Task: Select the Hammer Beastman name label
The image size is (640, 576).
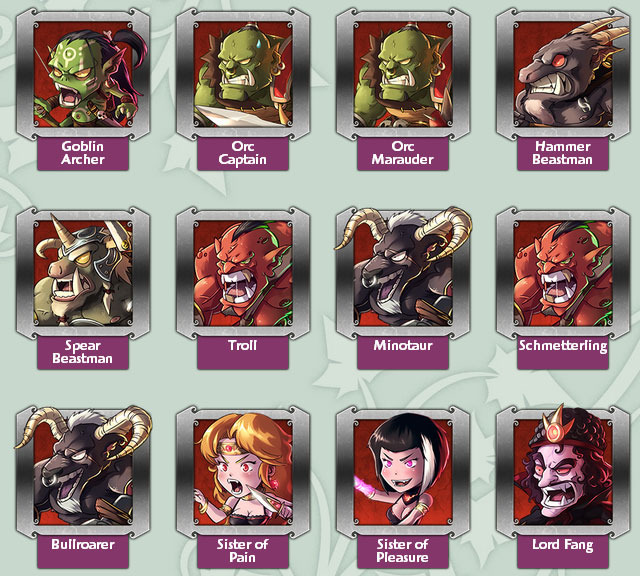Action: [563, 153]
